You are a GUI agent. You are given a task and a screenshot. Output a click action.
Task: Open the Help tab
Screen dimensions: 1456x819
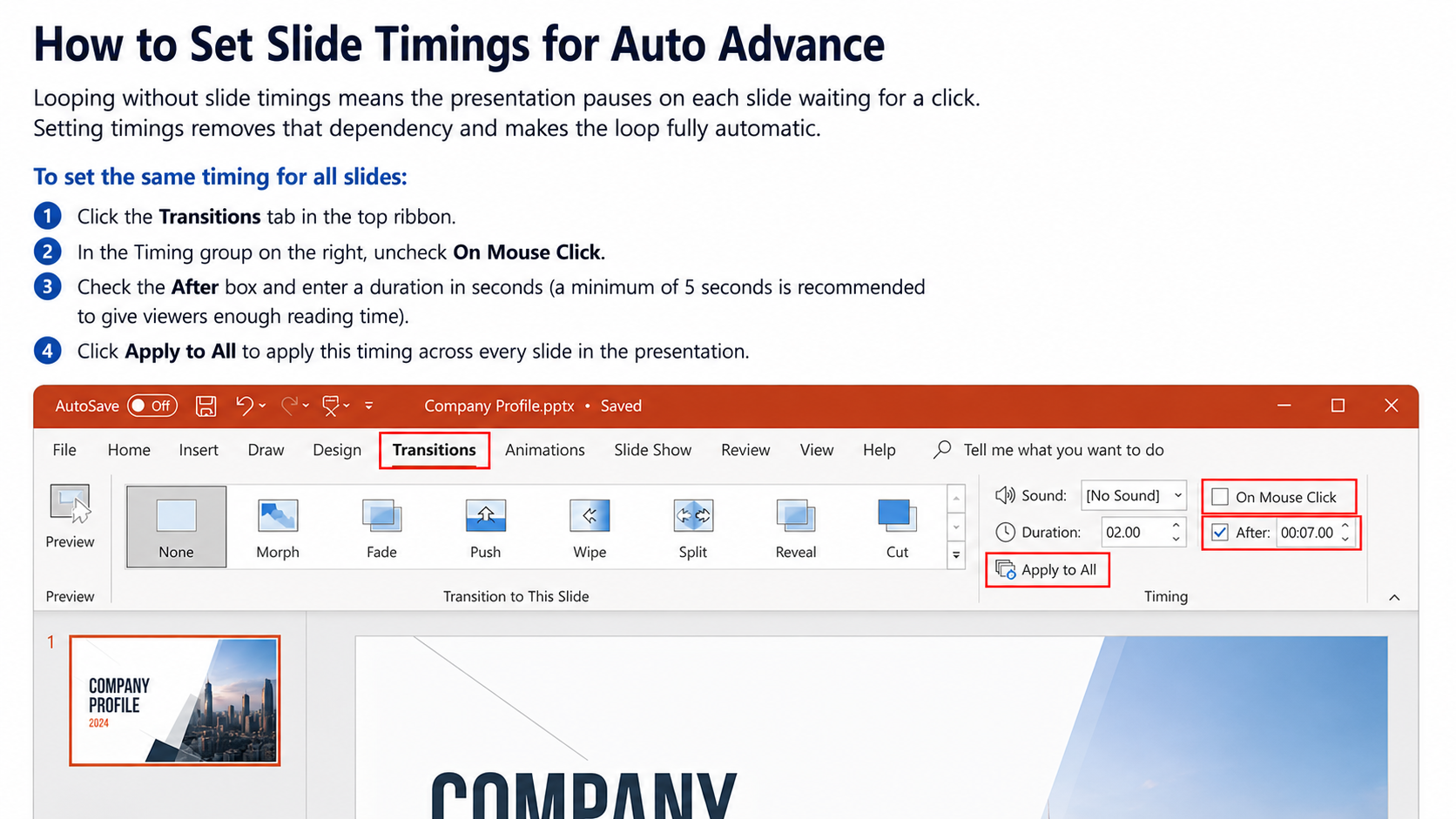click(x=880, y=450)
